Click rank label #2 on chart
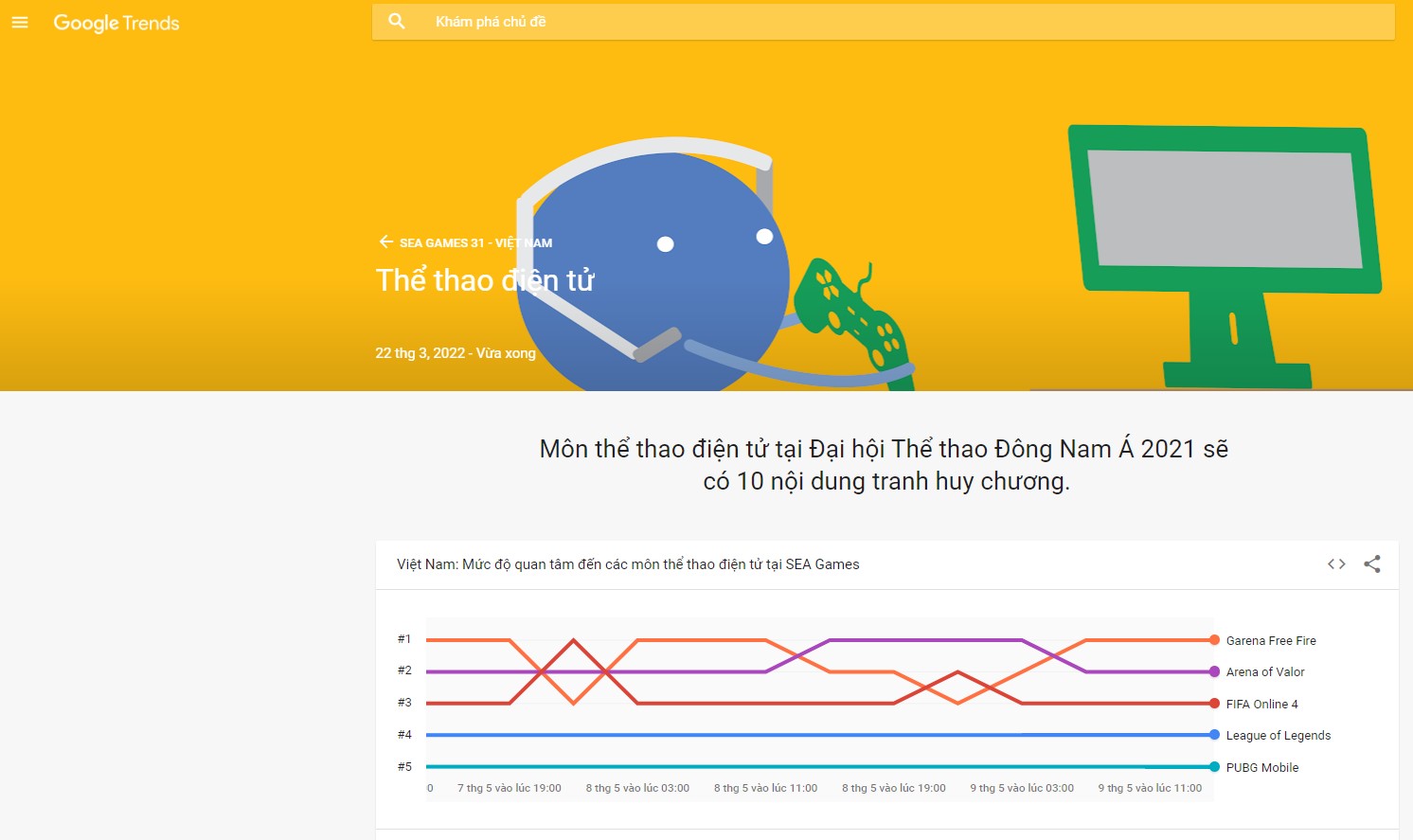The width and height of the screenshot is (1413, 840). [404, 670]
